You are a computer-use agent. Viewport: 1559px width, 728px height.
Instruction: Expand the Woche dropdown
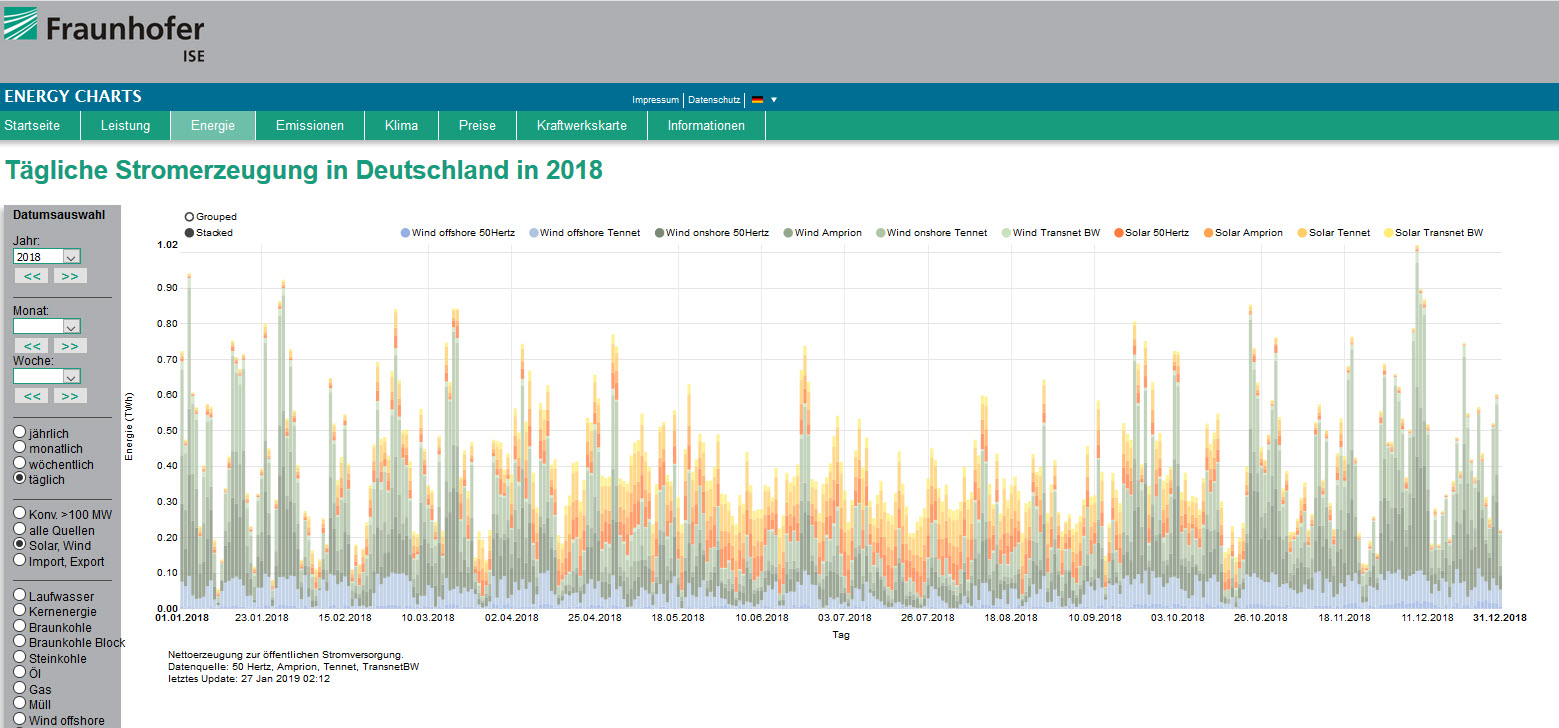coord(46,376)
